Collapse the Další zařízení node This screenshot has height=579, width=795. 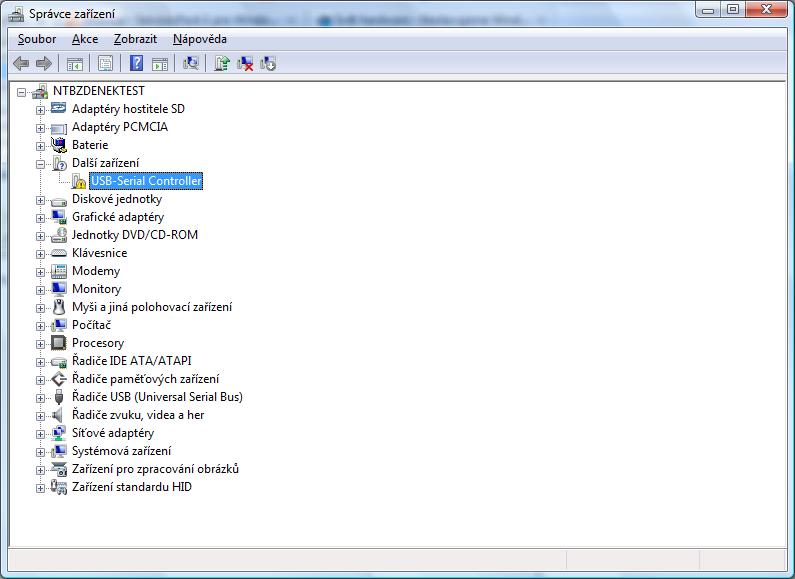click(x=40, y=164)
